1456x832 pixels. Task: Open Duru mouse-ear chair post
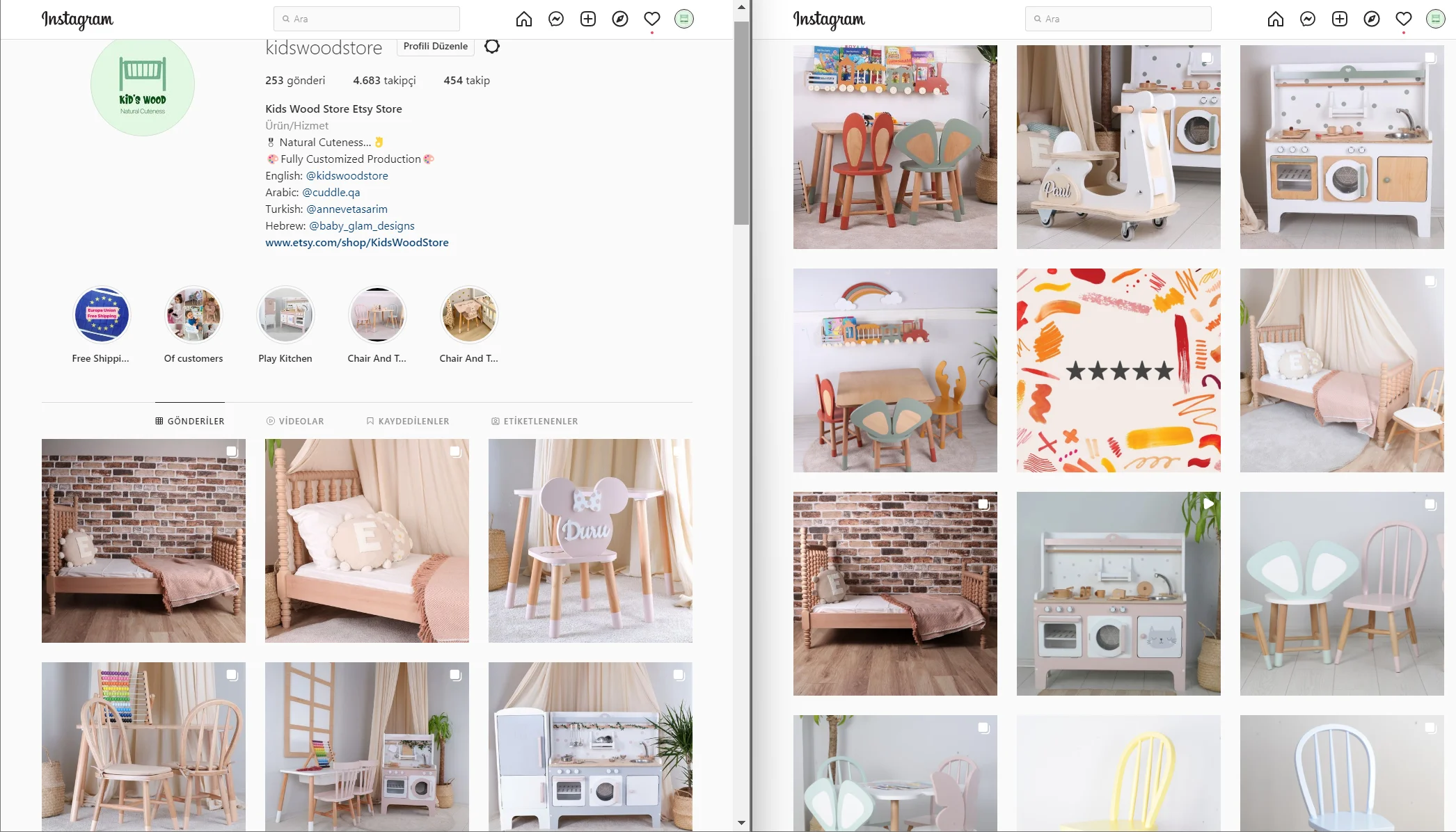tap(590, 541)
